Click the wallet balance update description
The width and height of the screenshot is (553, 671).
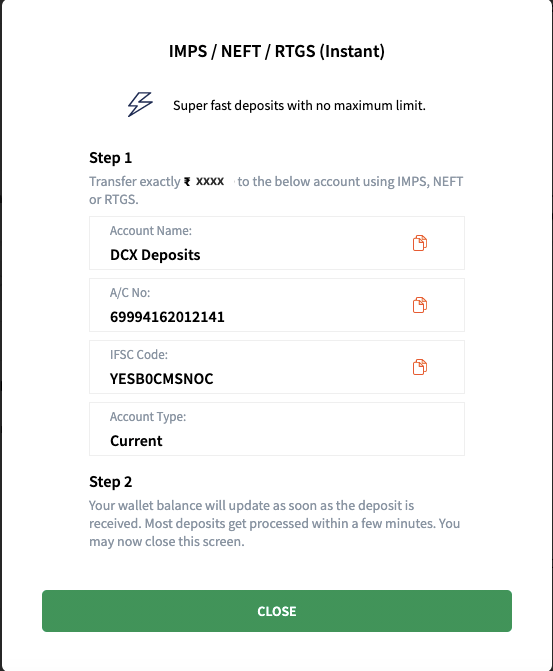(274, 523)
